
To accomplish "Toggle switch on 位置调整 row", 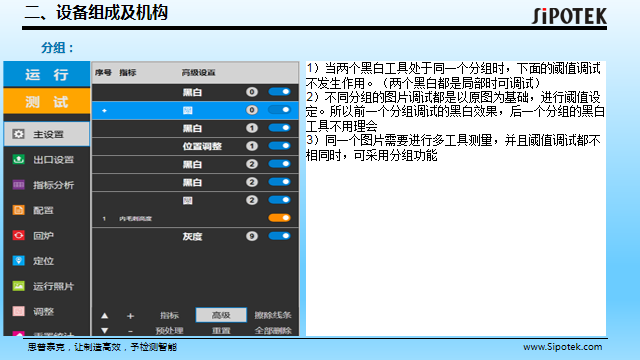I will 279,146.
